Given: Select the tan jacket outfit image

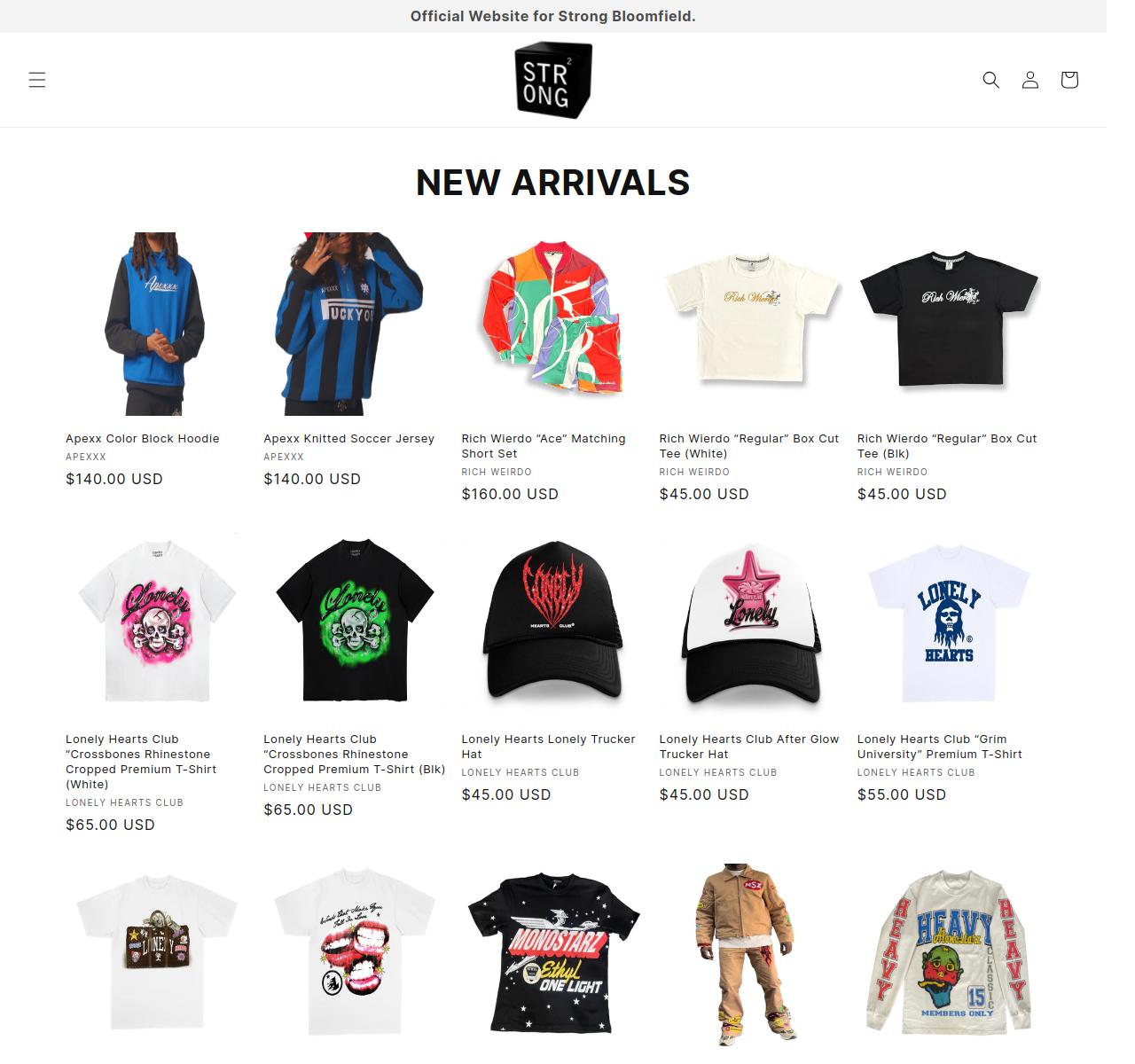Looking at the screenshot, I should pos(750,955).
